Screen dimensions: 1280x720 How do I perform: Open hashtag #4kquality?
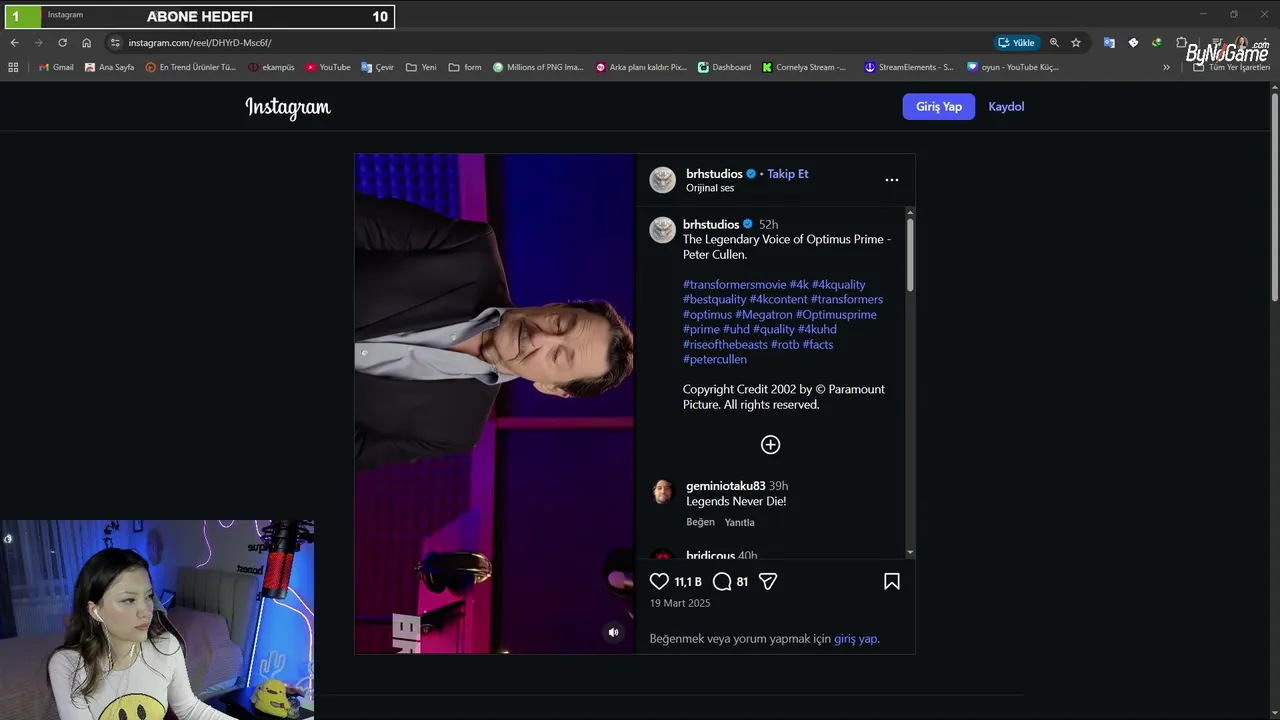click(838, 284)
